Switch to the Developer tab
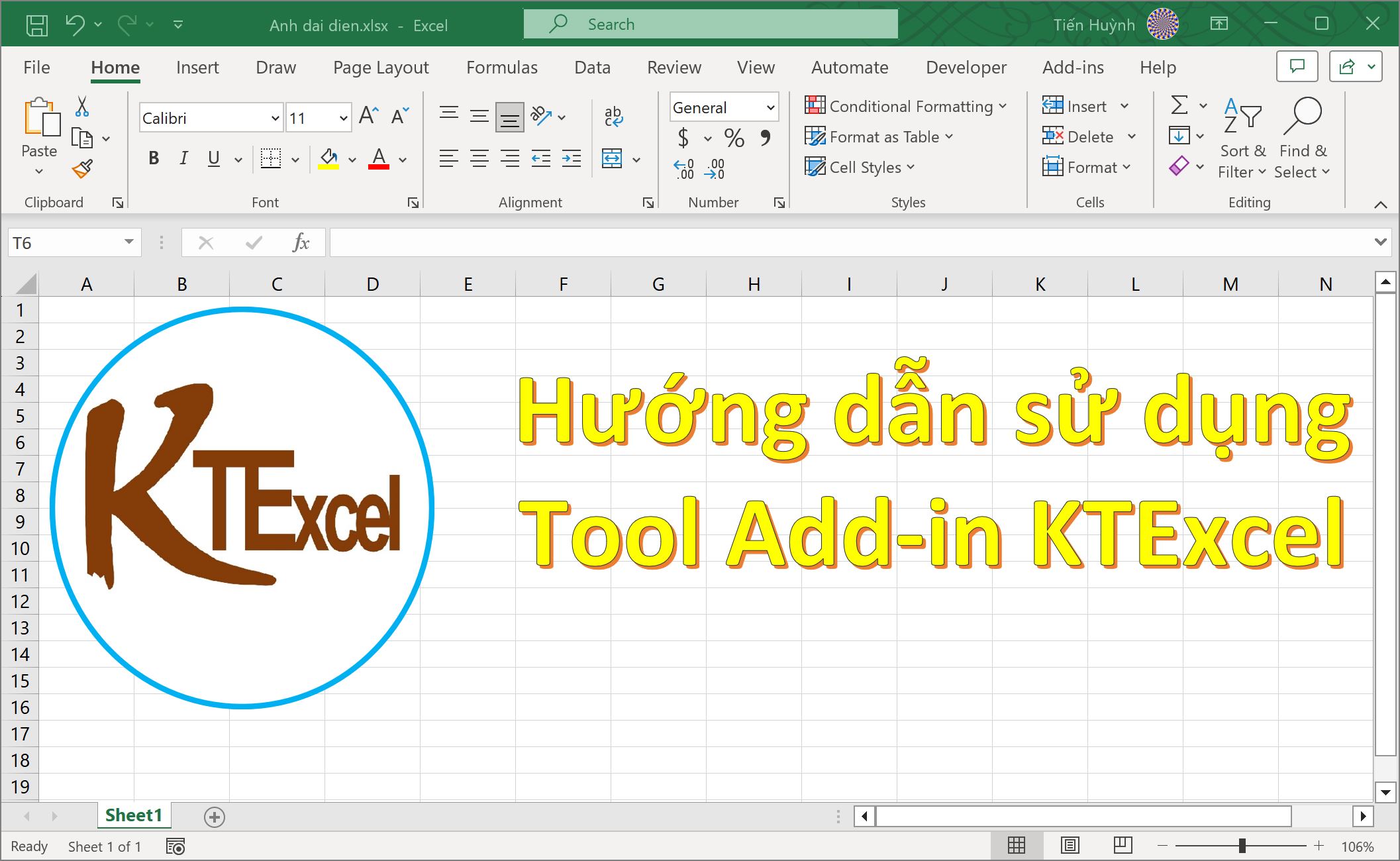Screen dimensions: 1400x861 [966, 68]
